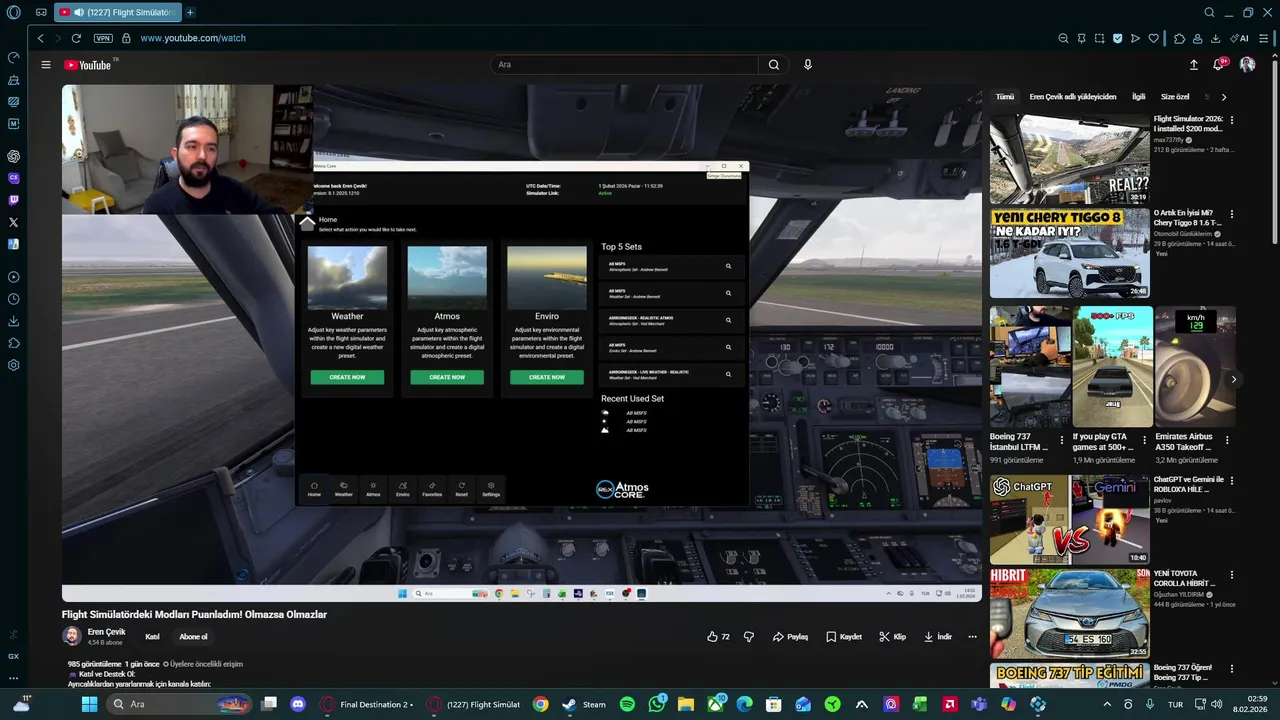Open ChatGPT icon in Opera sidebar

[x=13, y=156]
